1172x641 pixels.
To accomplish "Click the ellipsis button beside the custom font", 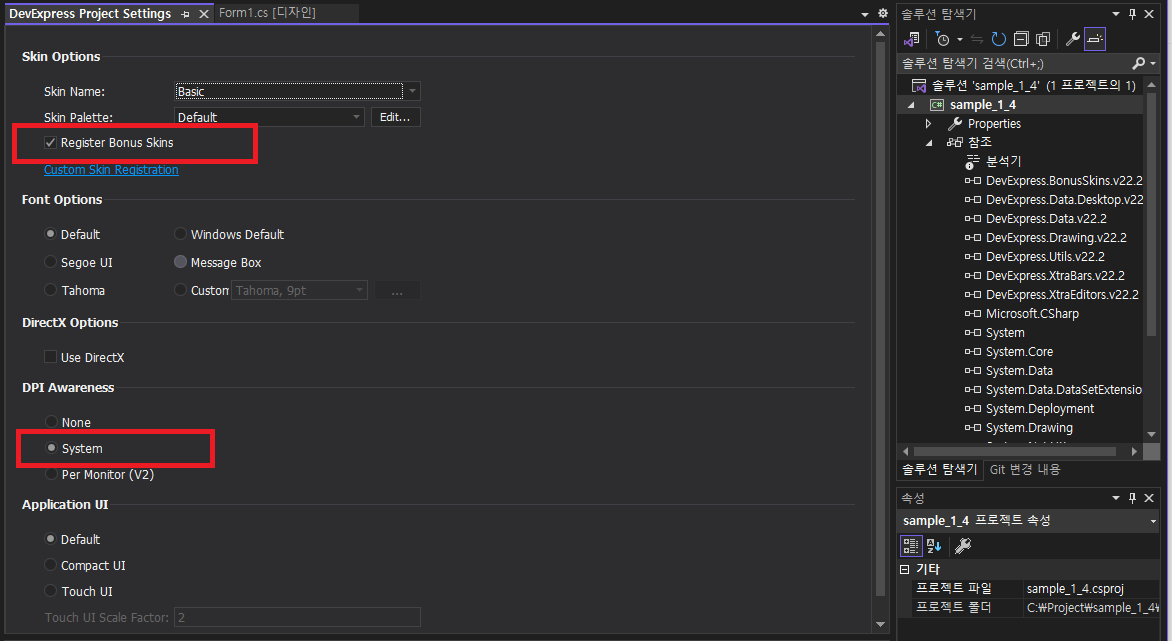I will pyautogui.click(x=397, y=291).
